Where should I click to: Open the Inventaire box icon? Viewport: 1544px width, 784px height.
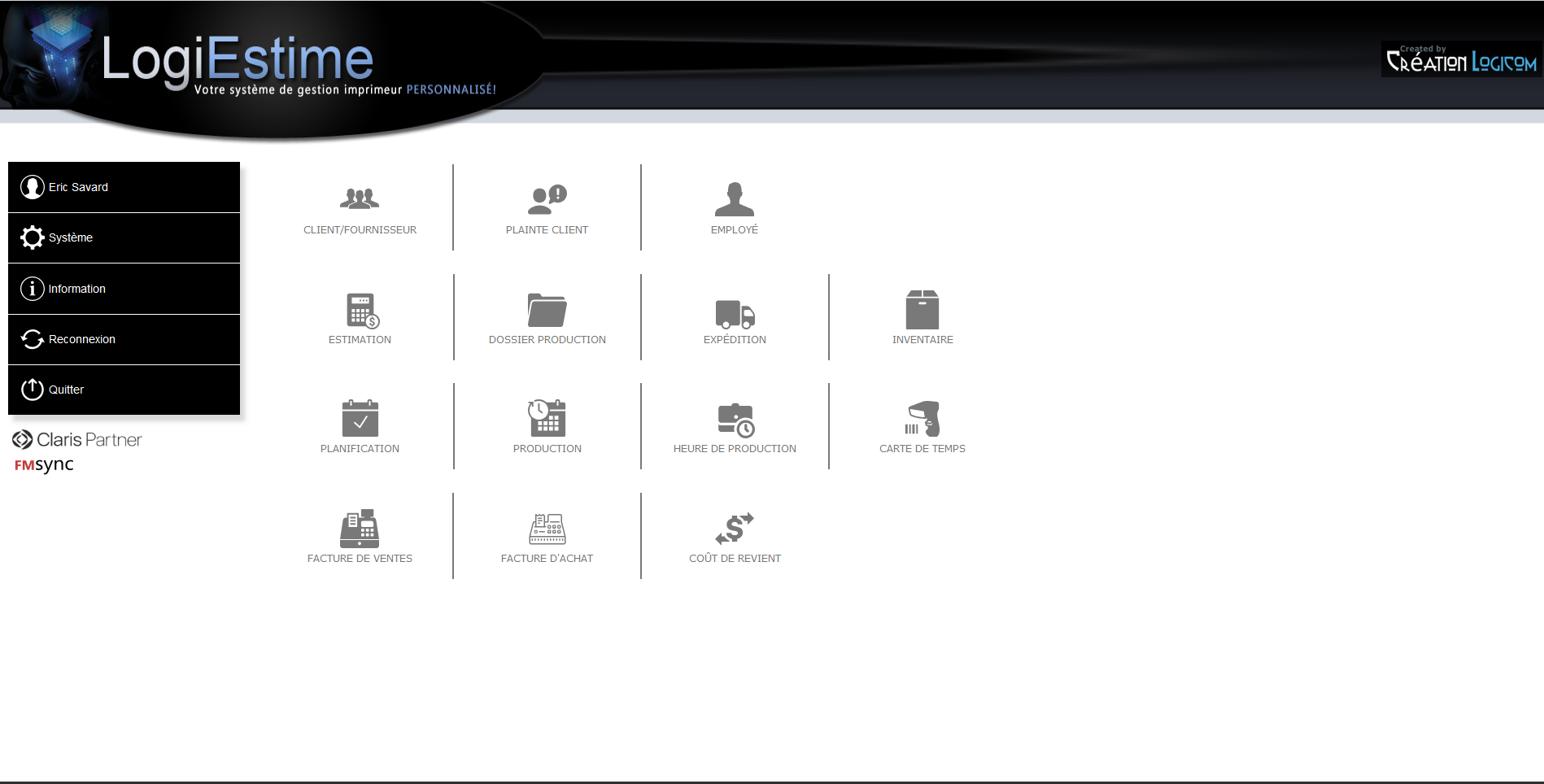(922, 310)
